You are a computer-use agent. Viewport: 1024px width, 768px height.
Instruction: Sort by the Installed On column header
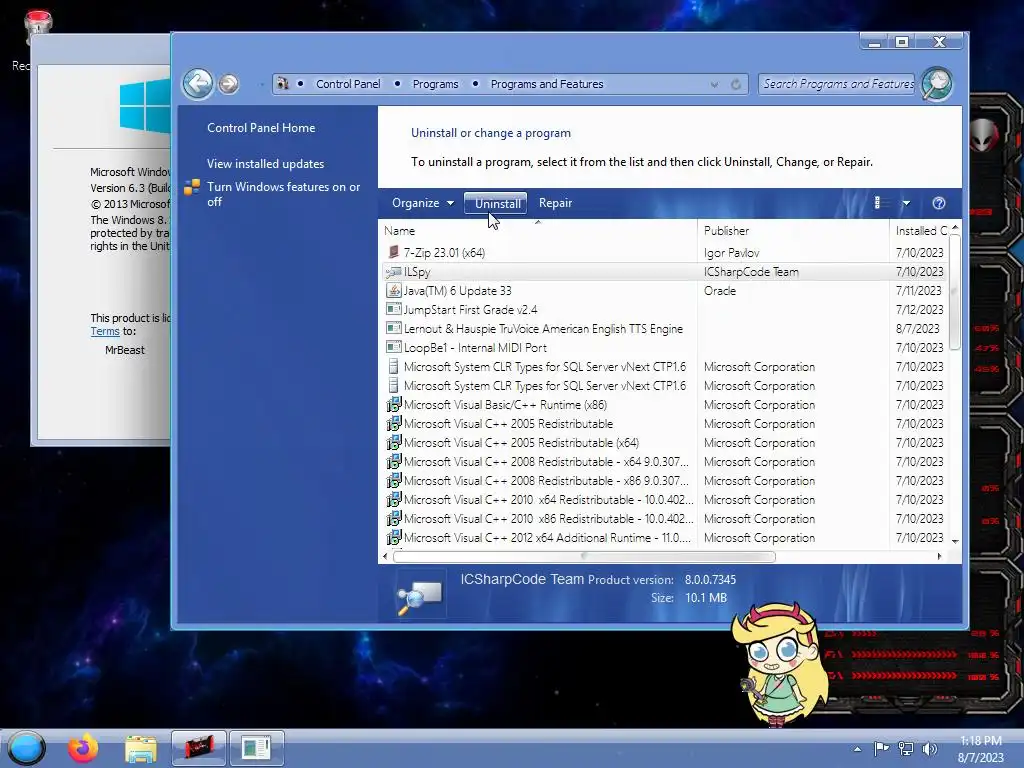coord(918,231)
